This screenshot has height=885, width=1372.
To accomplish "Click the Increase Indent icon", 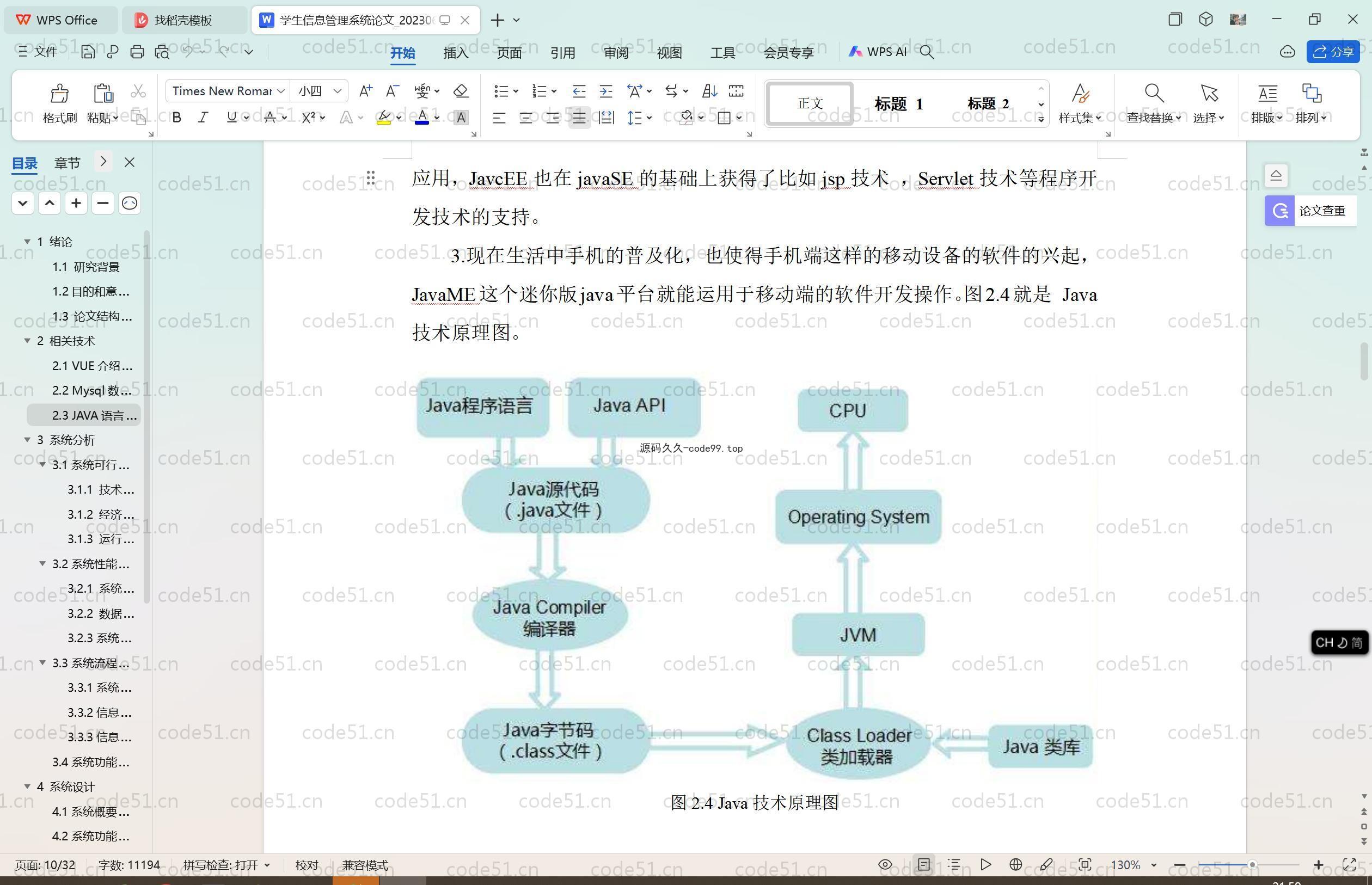I will coord(606,91).
